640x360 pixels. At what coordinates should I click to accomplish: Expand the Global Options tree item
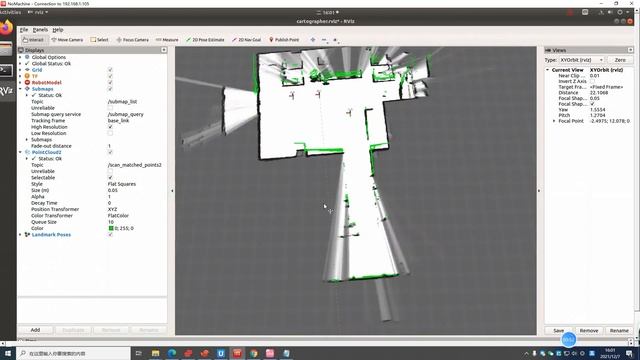(x=20, y=57)
